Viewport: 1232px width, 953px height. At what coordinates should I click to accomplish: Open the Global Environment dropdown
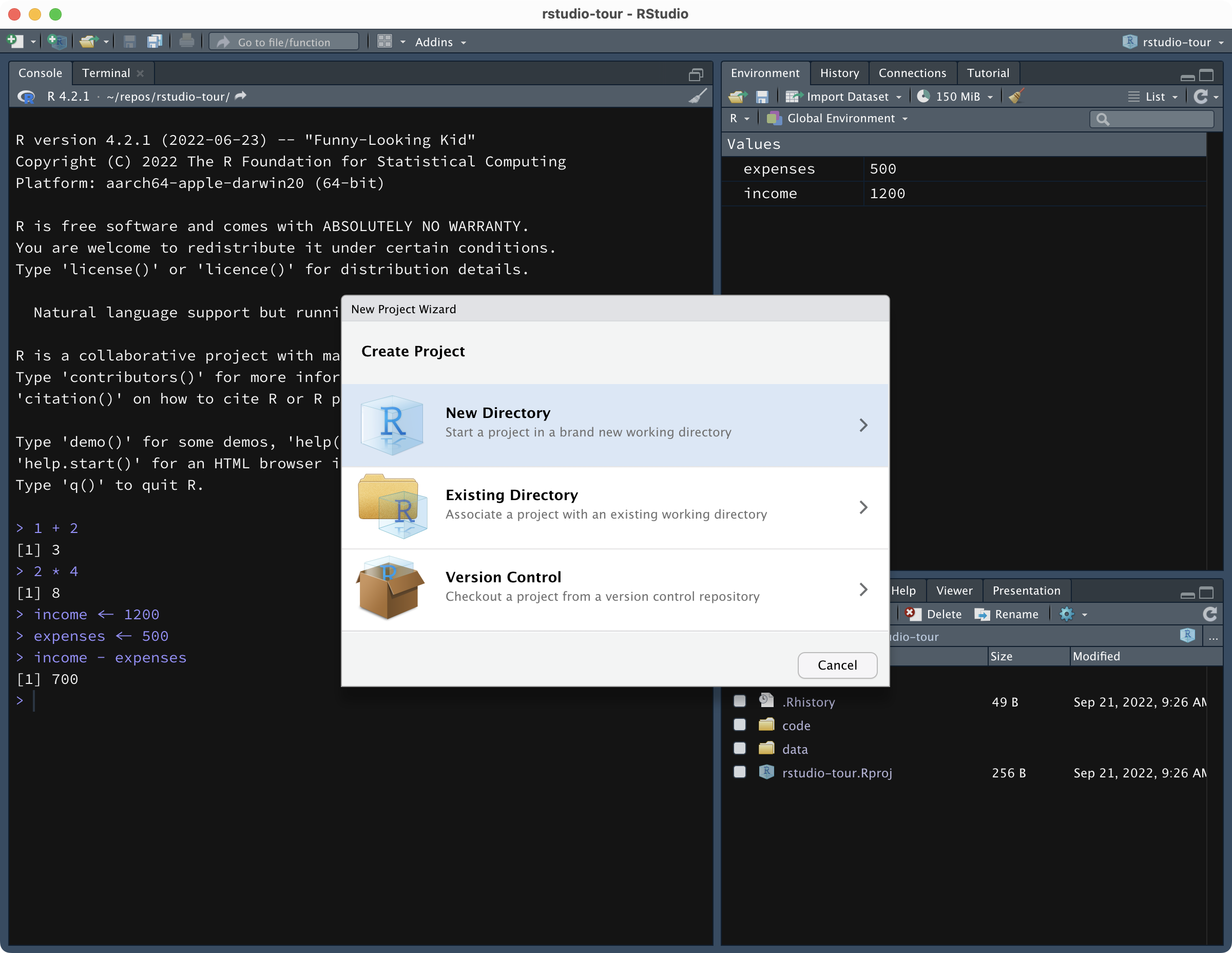click(837, 119)
